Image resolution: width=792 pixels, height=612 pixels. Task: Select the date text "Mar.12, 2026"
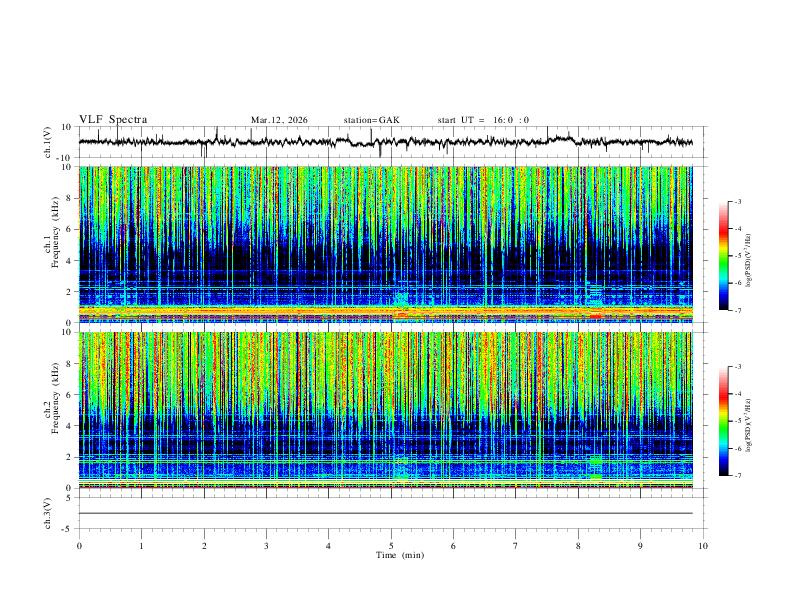279,120
